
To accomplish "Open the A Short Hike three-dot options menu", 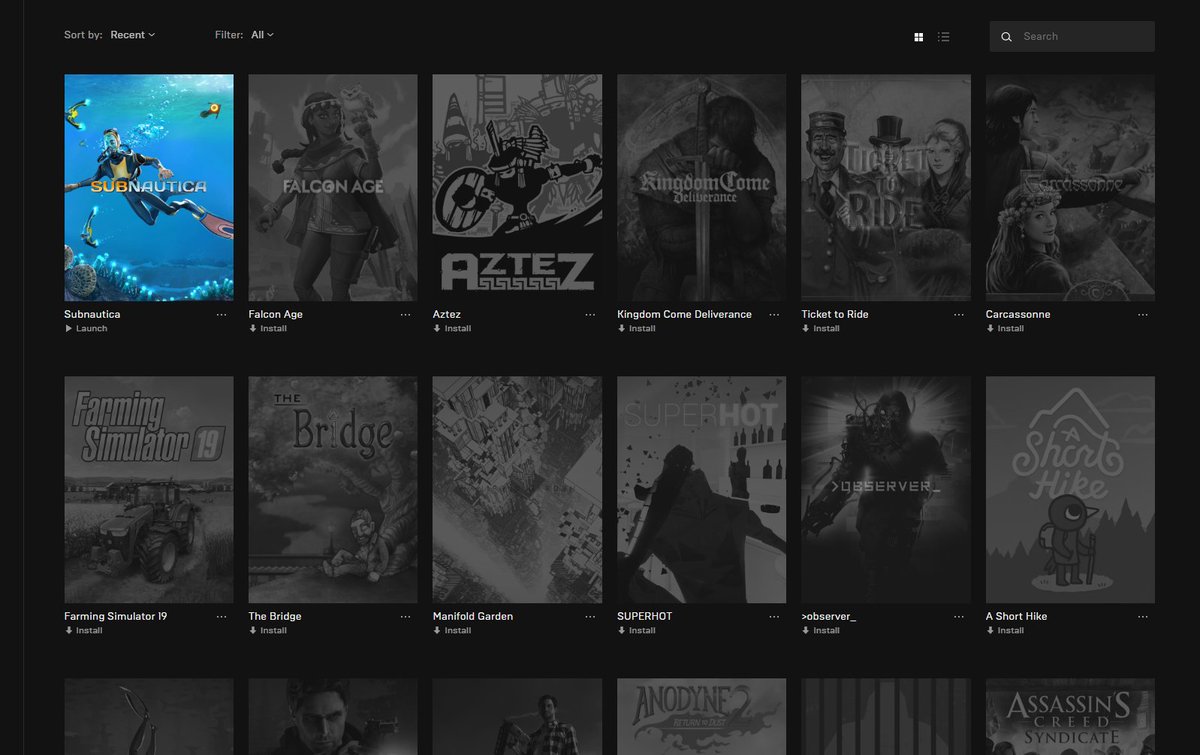I will 1143,616.
